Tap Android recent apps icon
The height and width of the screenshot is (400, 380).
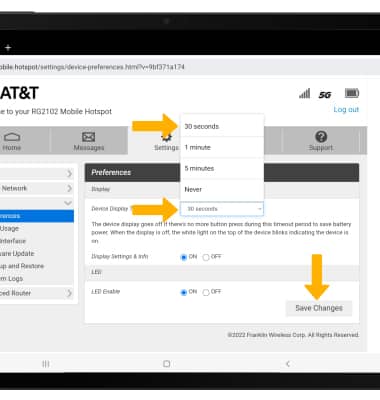coord(46,364)
